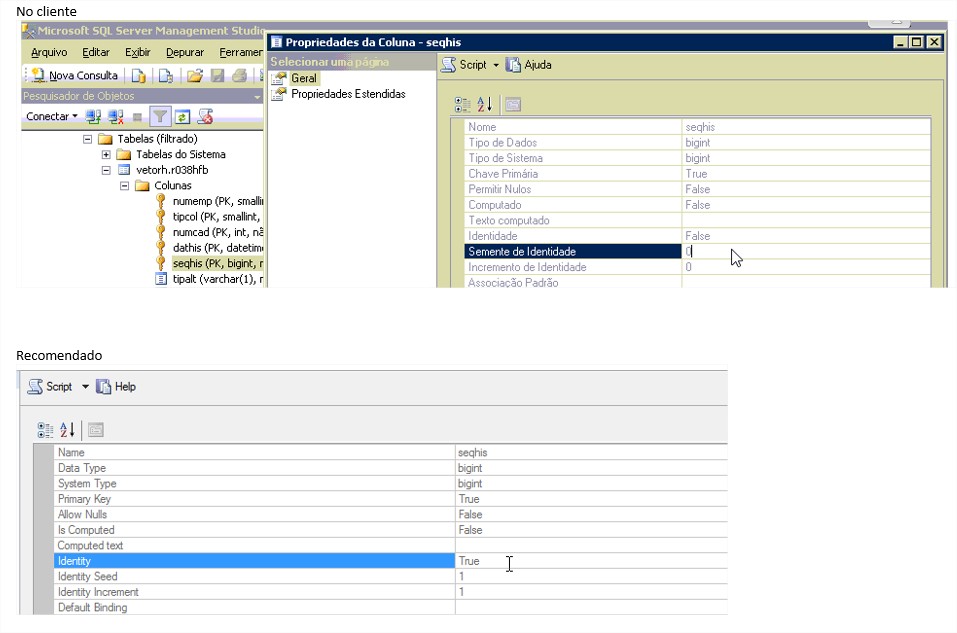This screenshot has width=957, height=633.
Task: Click the open file folder icon in toolbar
Action: [195, 75]
